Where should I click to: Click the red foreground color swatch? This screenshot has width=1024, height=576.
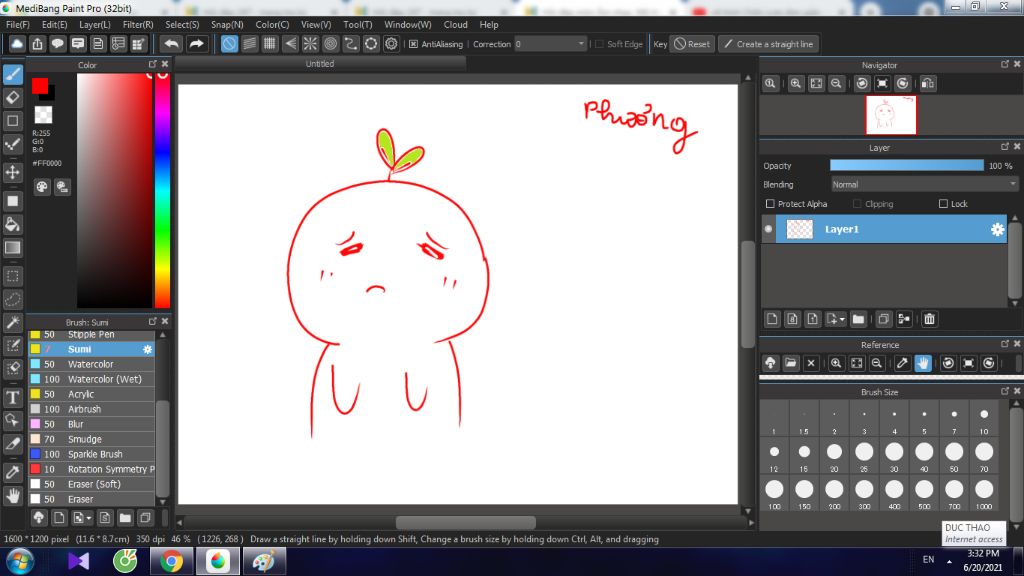coord(39,86)
